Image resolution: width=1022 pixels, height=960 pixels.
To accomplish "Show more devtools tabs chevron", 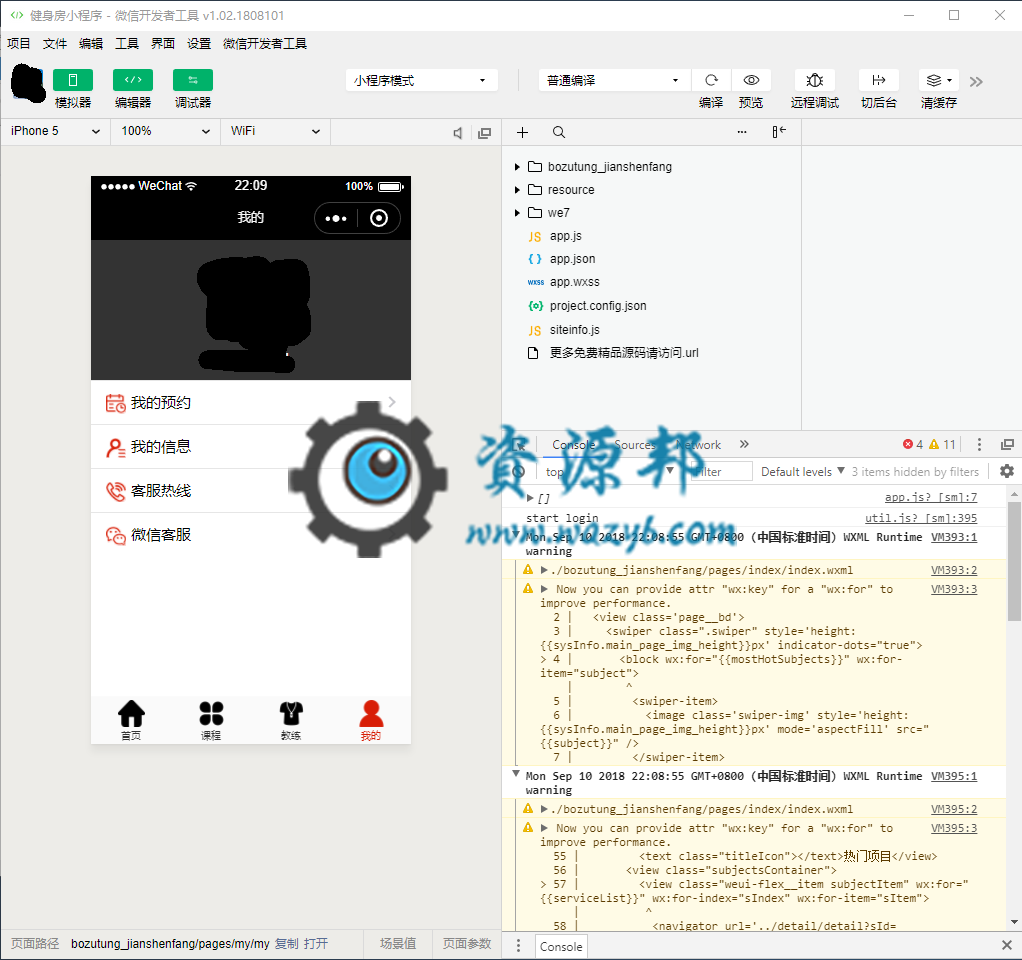I will click(x=744, y=444).
